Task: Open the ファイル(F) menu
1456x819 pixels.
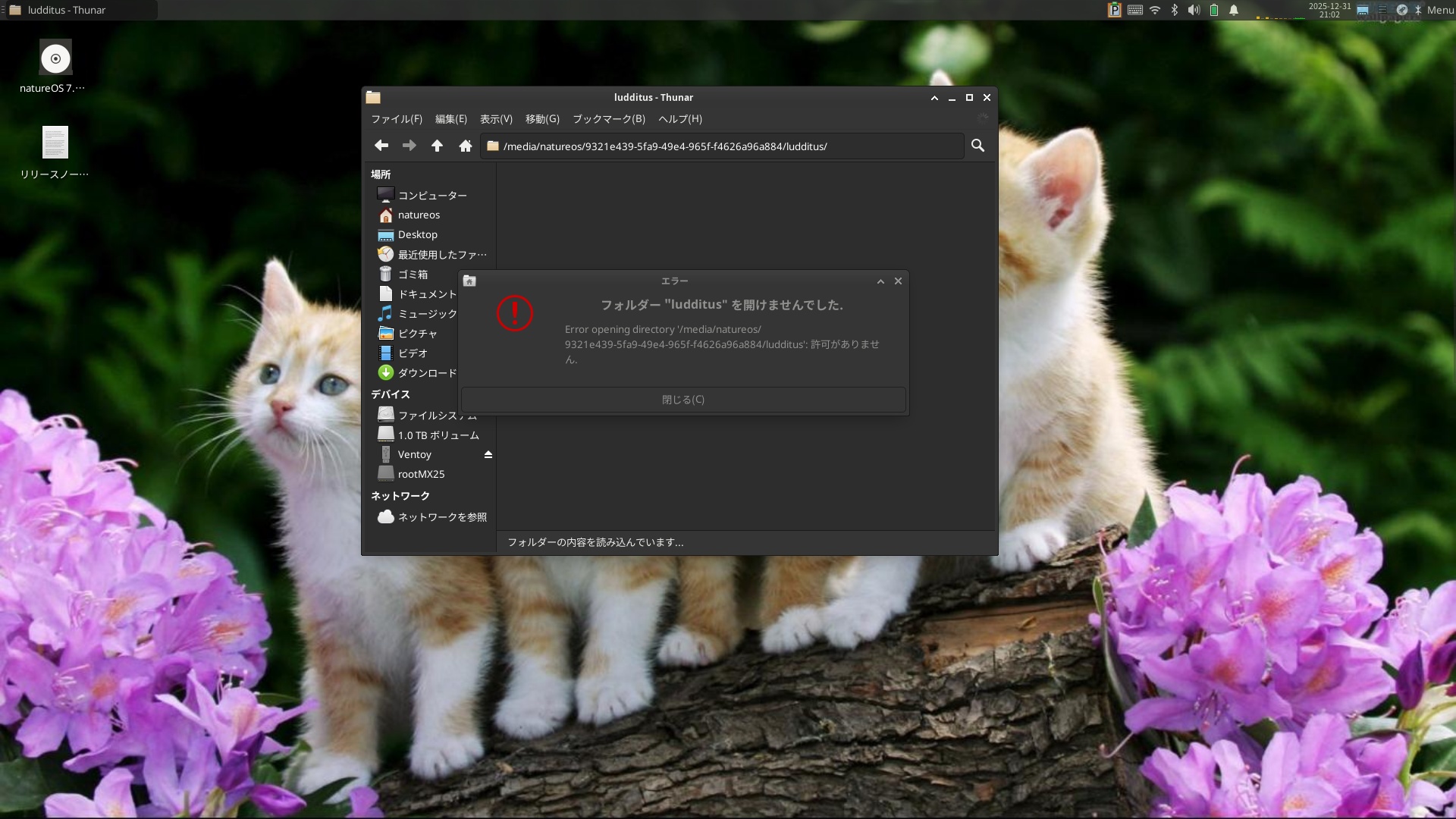Action: tap(396, 119)
